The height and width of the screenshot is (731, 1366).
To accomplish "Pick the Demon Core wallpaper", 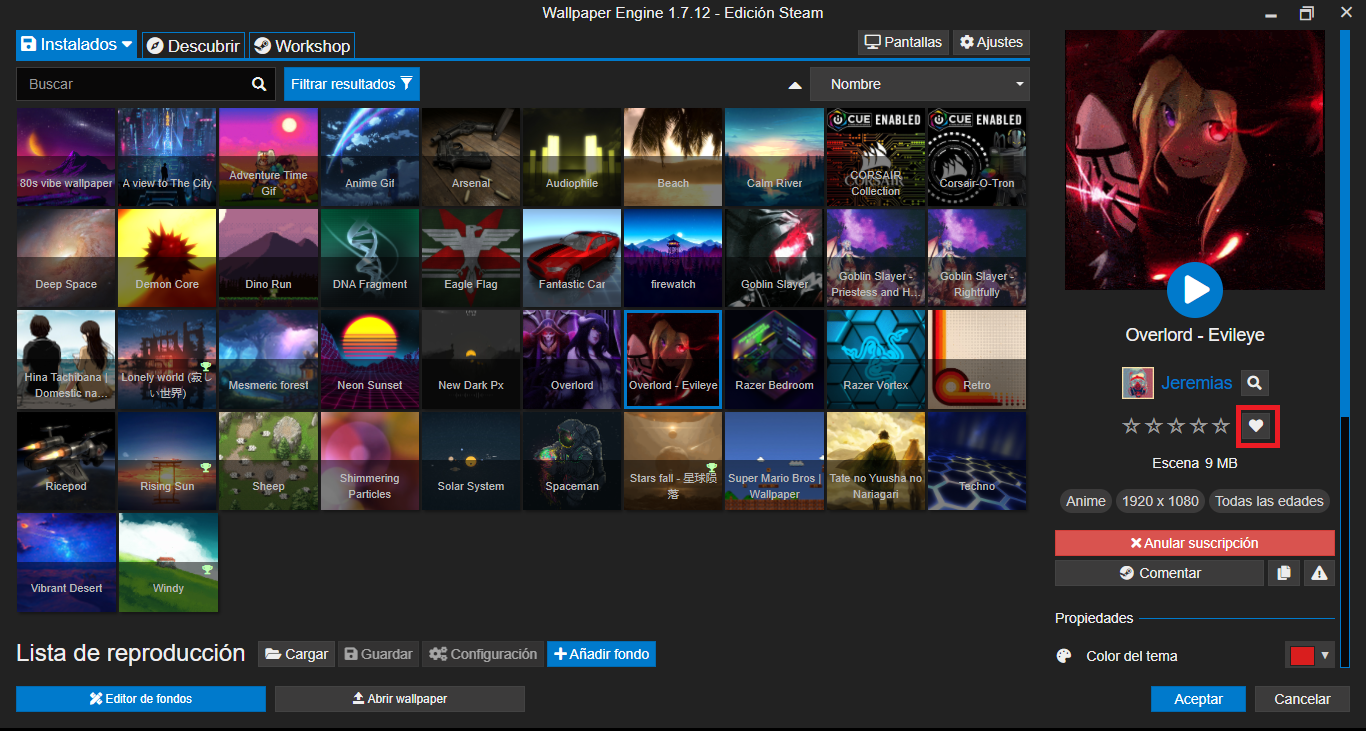I will tap(167, 257).
